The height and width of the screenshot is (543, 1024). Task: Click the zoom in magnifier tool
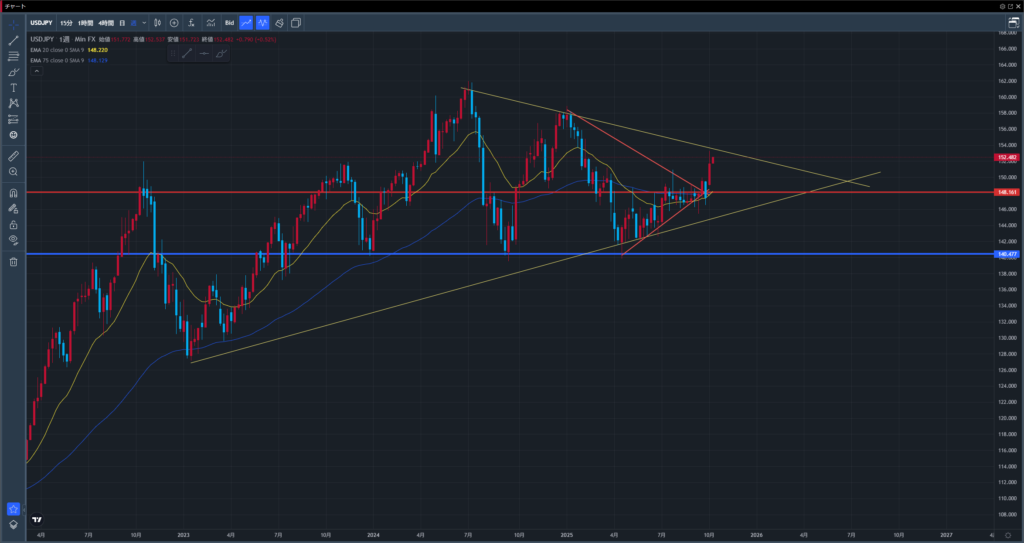pos(14,172)
